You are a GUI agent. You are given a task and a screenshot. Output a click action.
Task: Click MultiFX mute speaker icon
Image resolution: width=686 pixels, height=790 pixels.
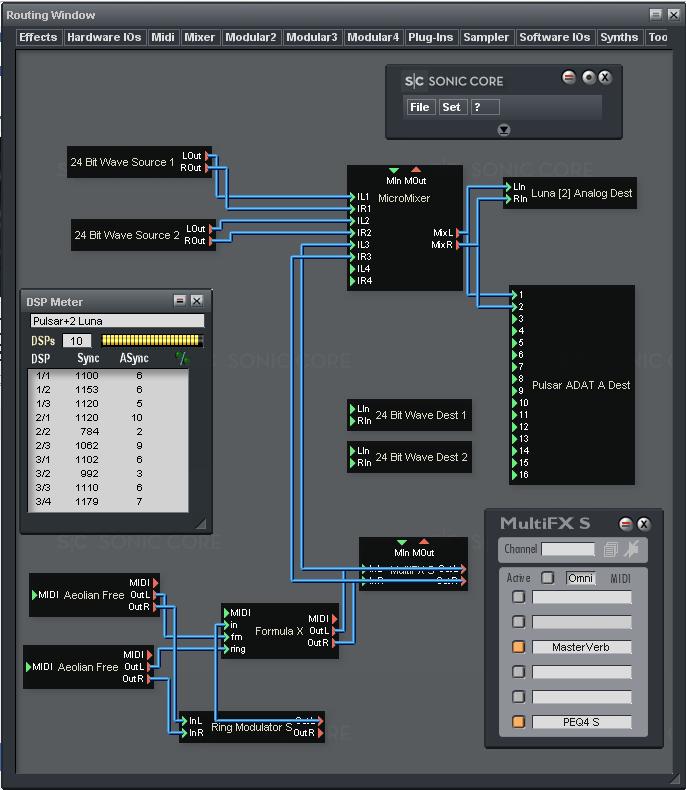(632, 549)
